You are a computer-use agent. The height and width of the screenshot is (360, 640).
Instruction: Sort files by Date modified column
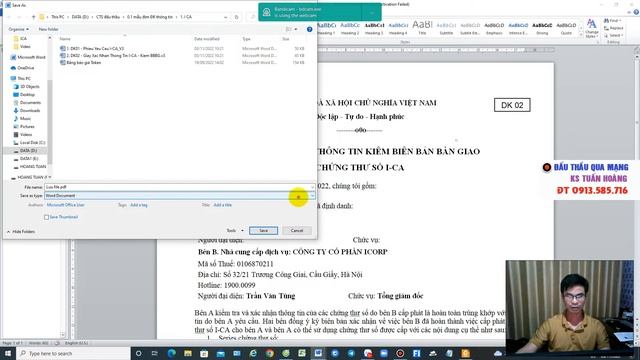[207, 39]
